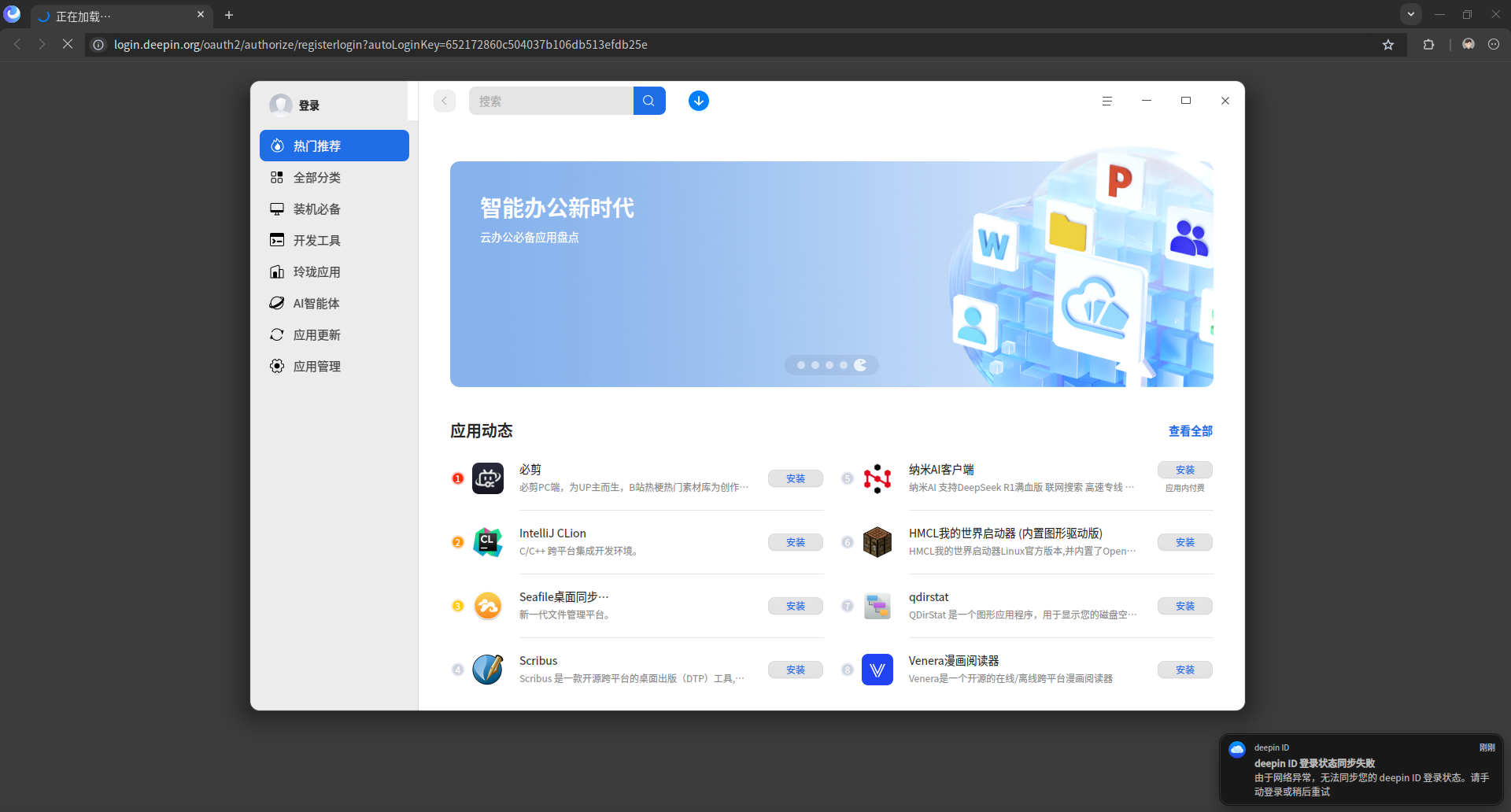Open 应用更新 updates page
1511x812 pixels.
coord(334,334)
